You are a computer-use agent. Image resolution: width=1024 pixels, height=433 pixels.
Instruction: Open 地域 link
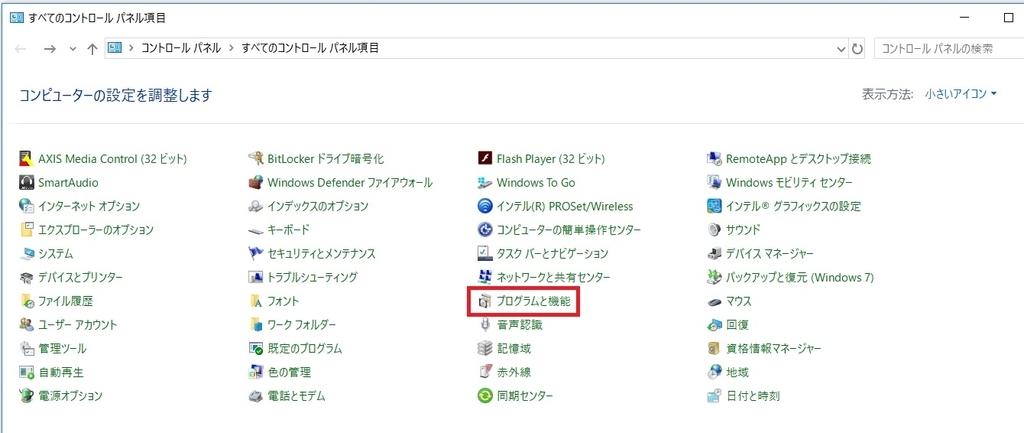pyautogui.click(x=737, y=372)
